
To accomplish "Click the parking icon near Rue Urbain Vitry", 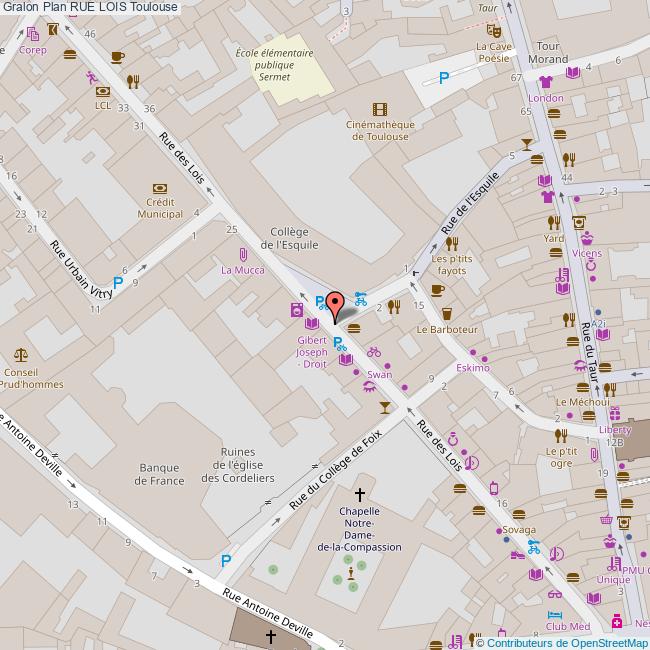I will (118, 283).
